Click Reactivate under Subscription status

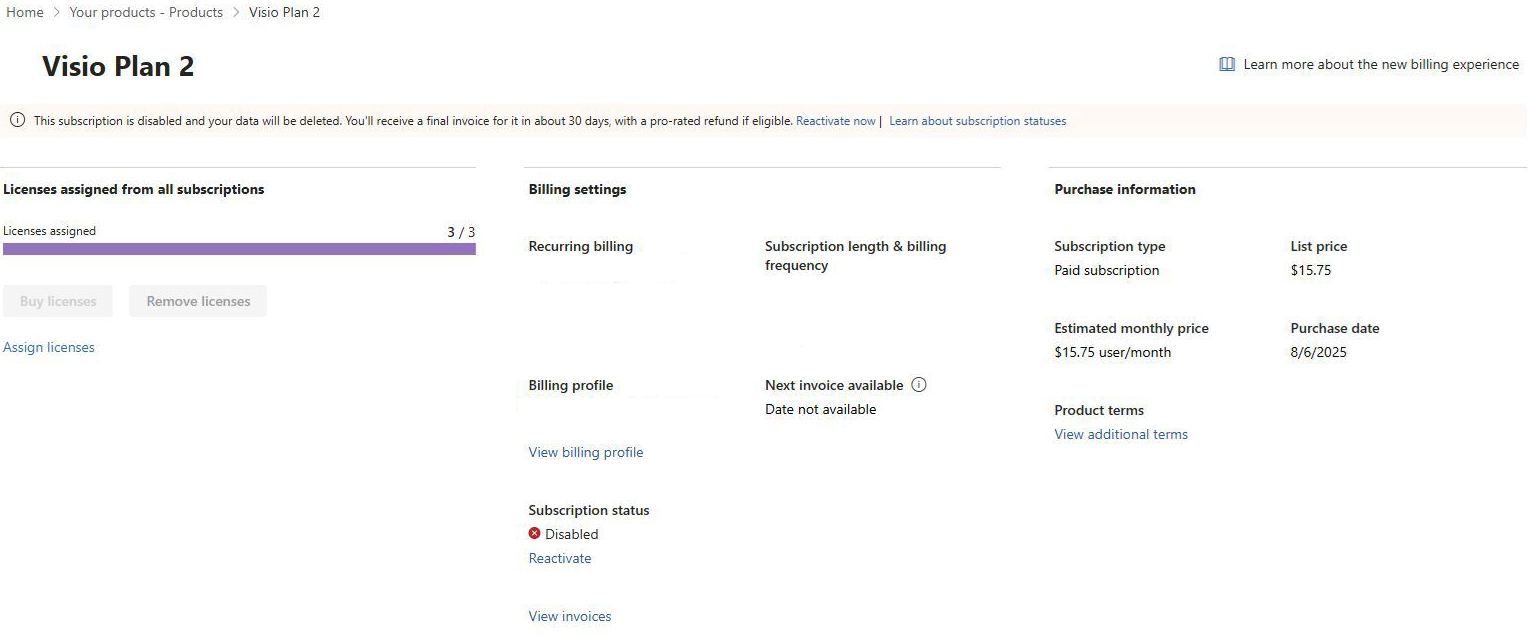coord(560,559)
